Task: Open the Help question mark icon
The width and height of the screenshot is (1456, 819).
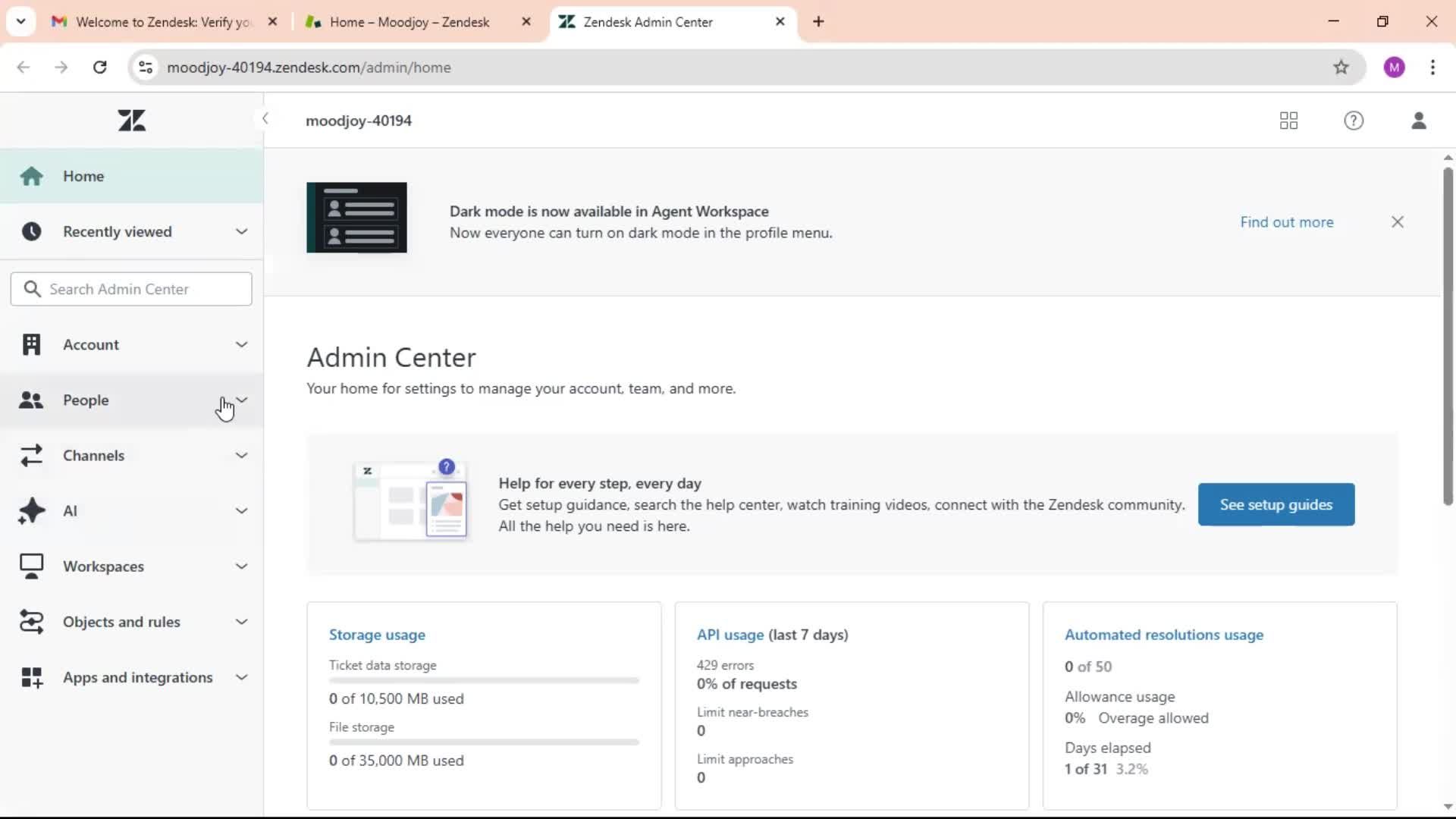Action: pos(1354,121)
